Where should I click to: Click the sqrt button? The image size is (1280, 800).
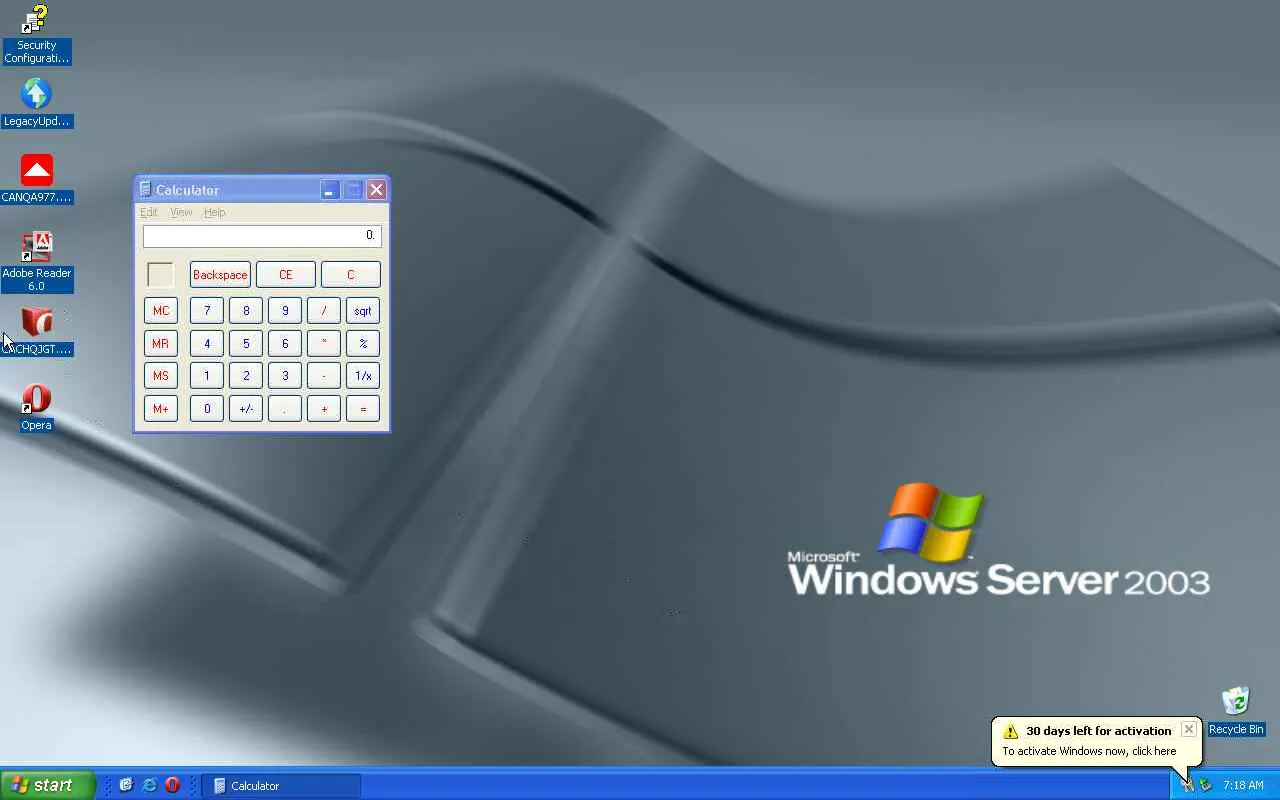[363, 311]
